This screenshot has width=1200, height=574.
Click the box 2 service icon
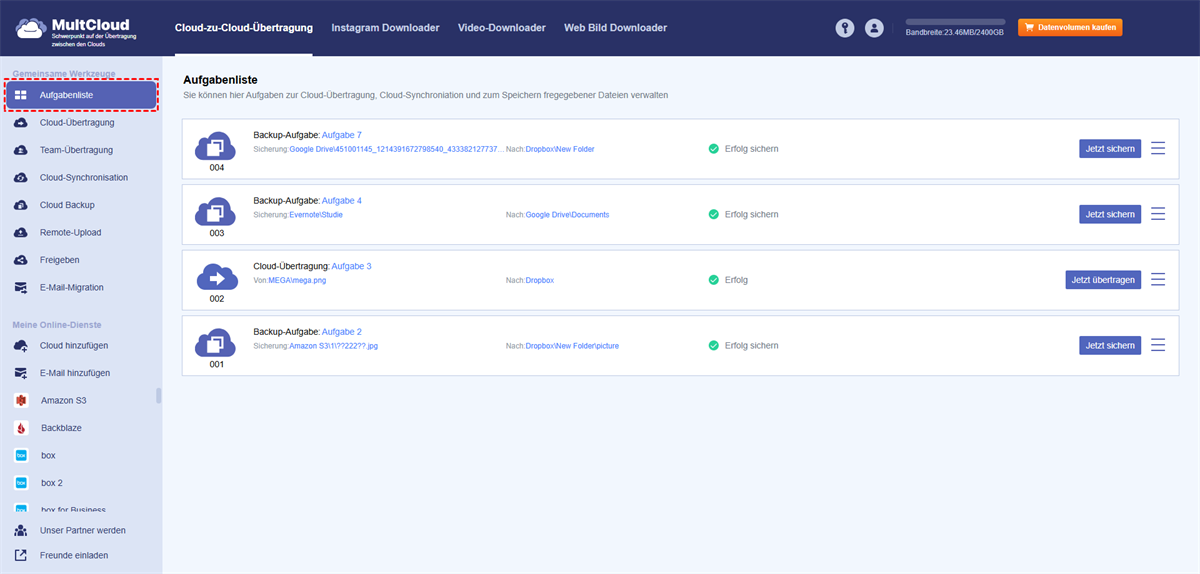click(x=21, y=482)
